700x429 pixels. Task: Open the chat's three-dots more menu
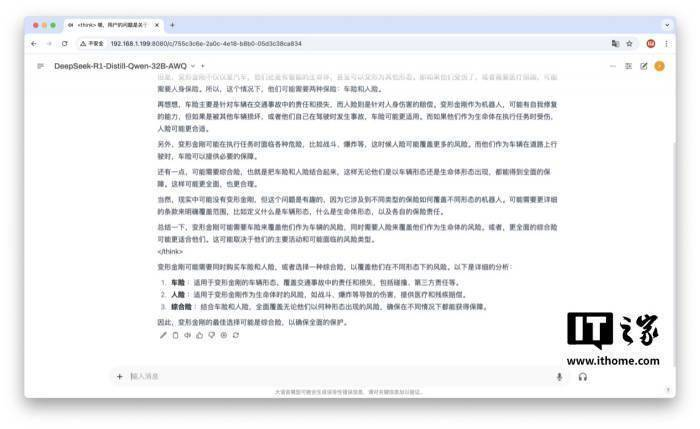612,66
